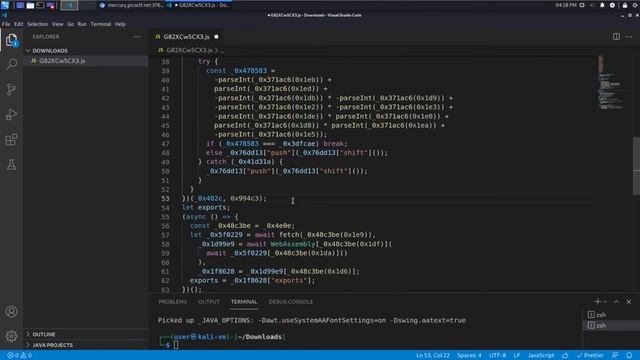Click the code minimap preview
640x360 pixels.
(x=611, y=82)
